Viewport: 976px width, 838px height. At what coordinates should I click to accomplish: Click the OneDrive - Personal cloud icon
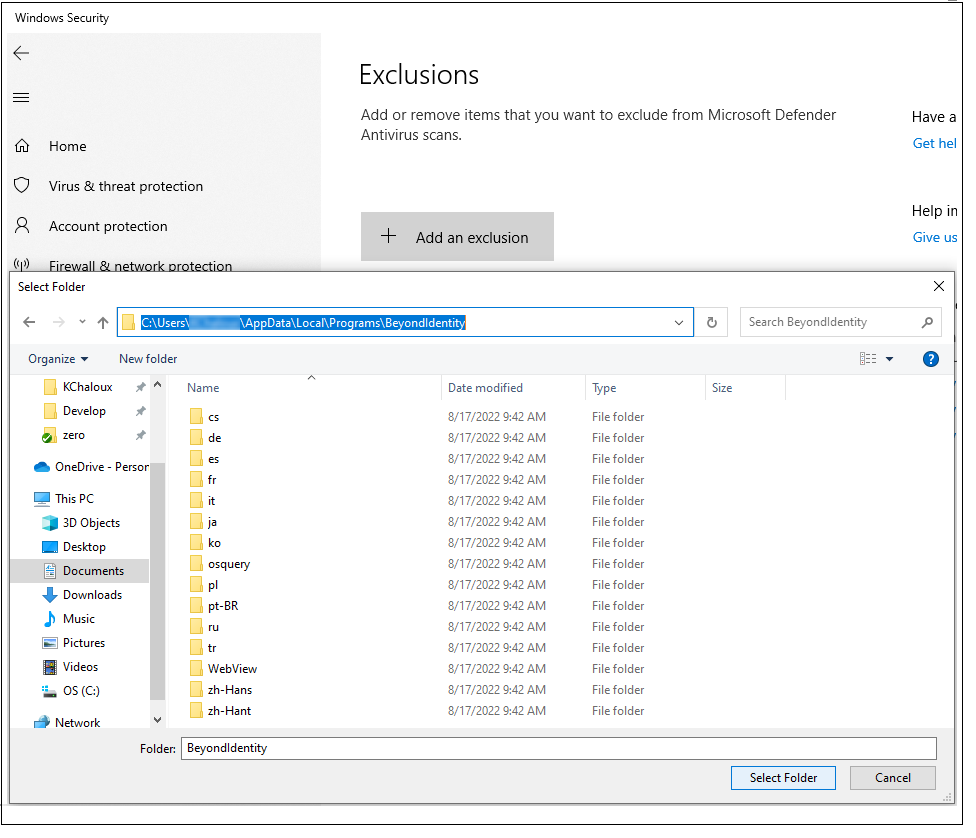click(41, 466)
